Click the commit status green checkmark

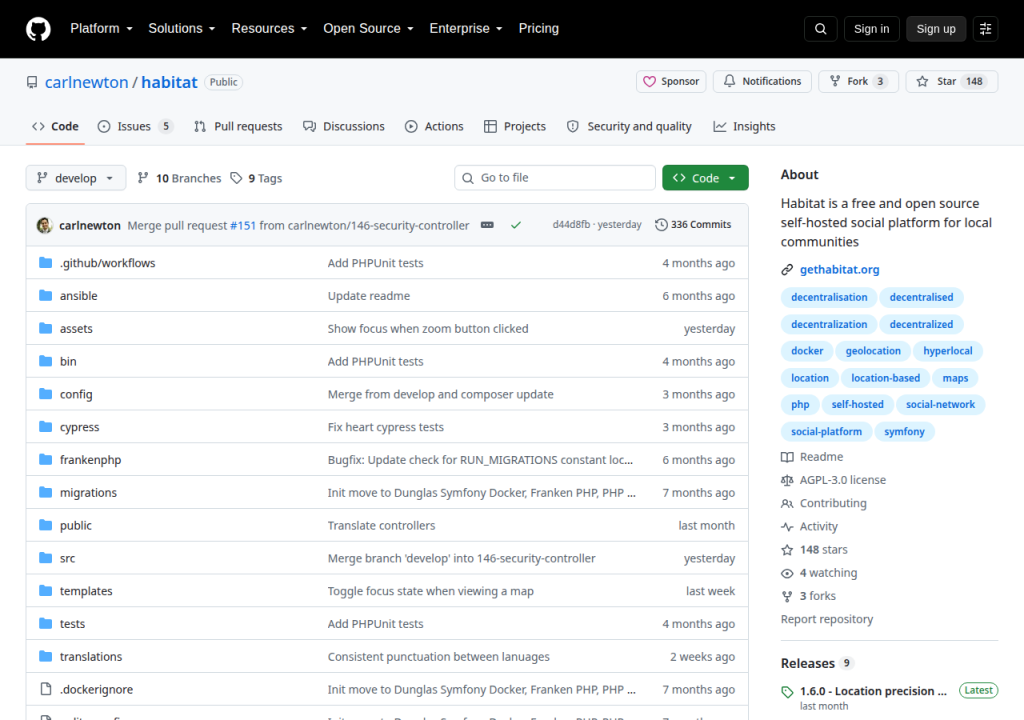pyautogui.click(x=516, y=225)
